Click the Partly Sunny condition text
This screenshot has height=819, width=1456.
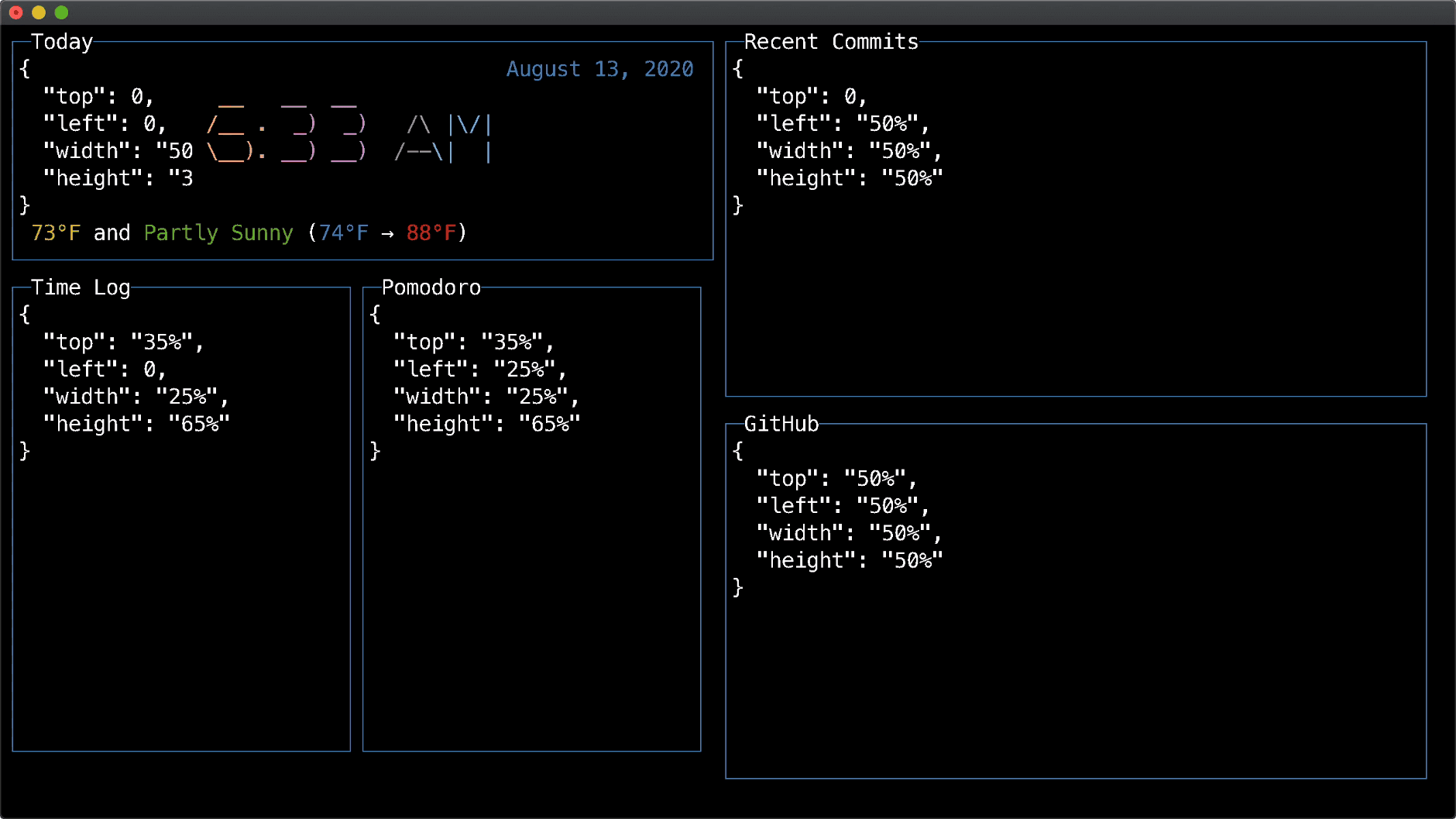pos(218,232)
